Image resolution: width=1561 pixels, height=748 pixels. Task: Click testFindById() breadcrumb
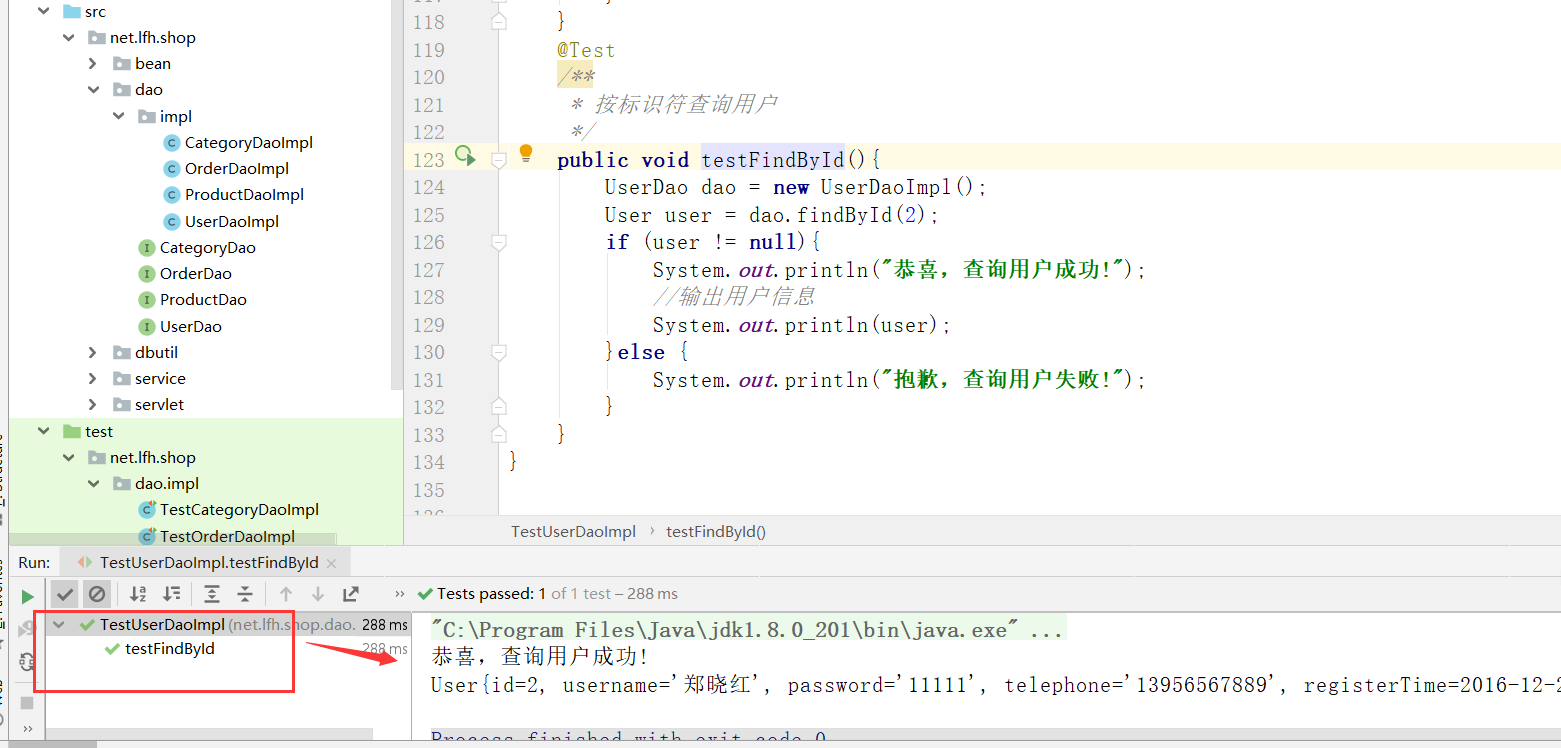[716, 532]
